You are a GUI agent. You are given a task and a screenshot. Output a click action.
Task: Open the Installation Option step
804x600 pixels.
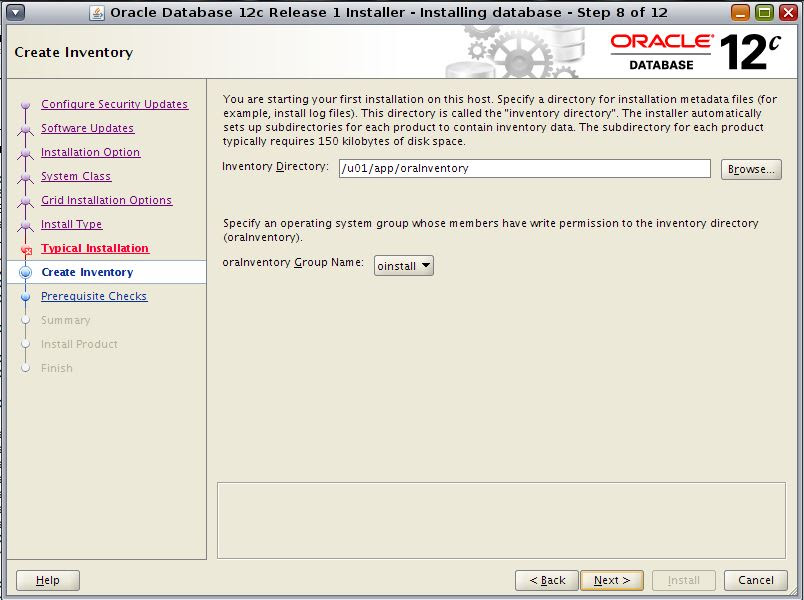pos(90,152)
